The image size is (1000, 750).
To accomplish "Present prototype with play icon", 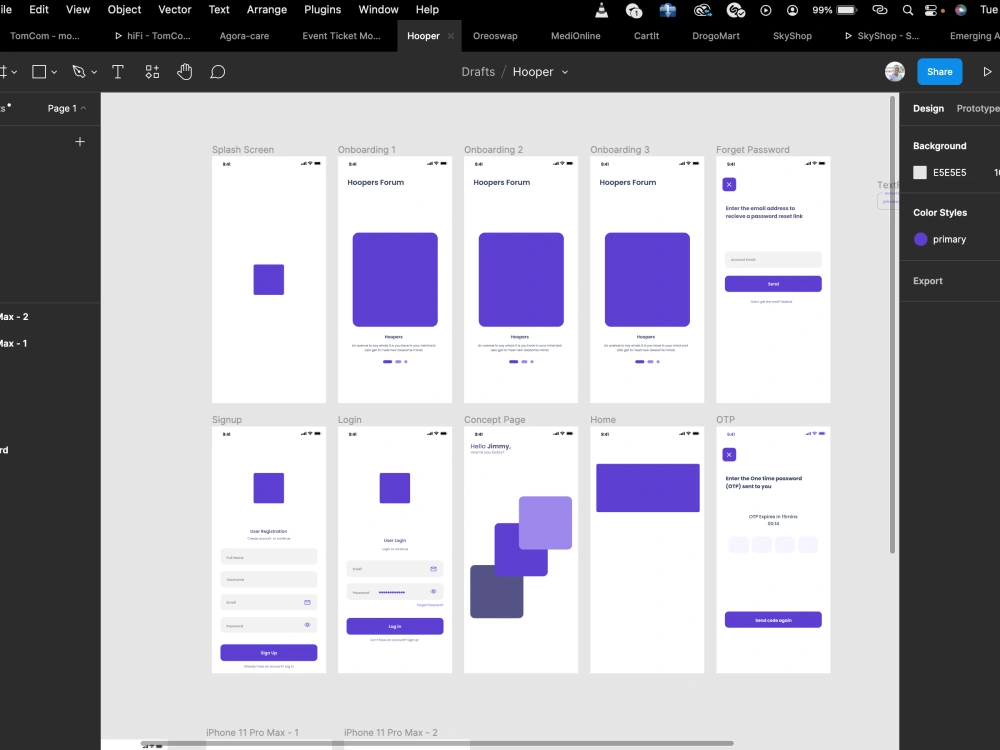I will 987,71.
